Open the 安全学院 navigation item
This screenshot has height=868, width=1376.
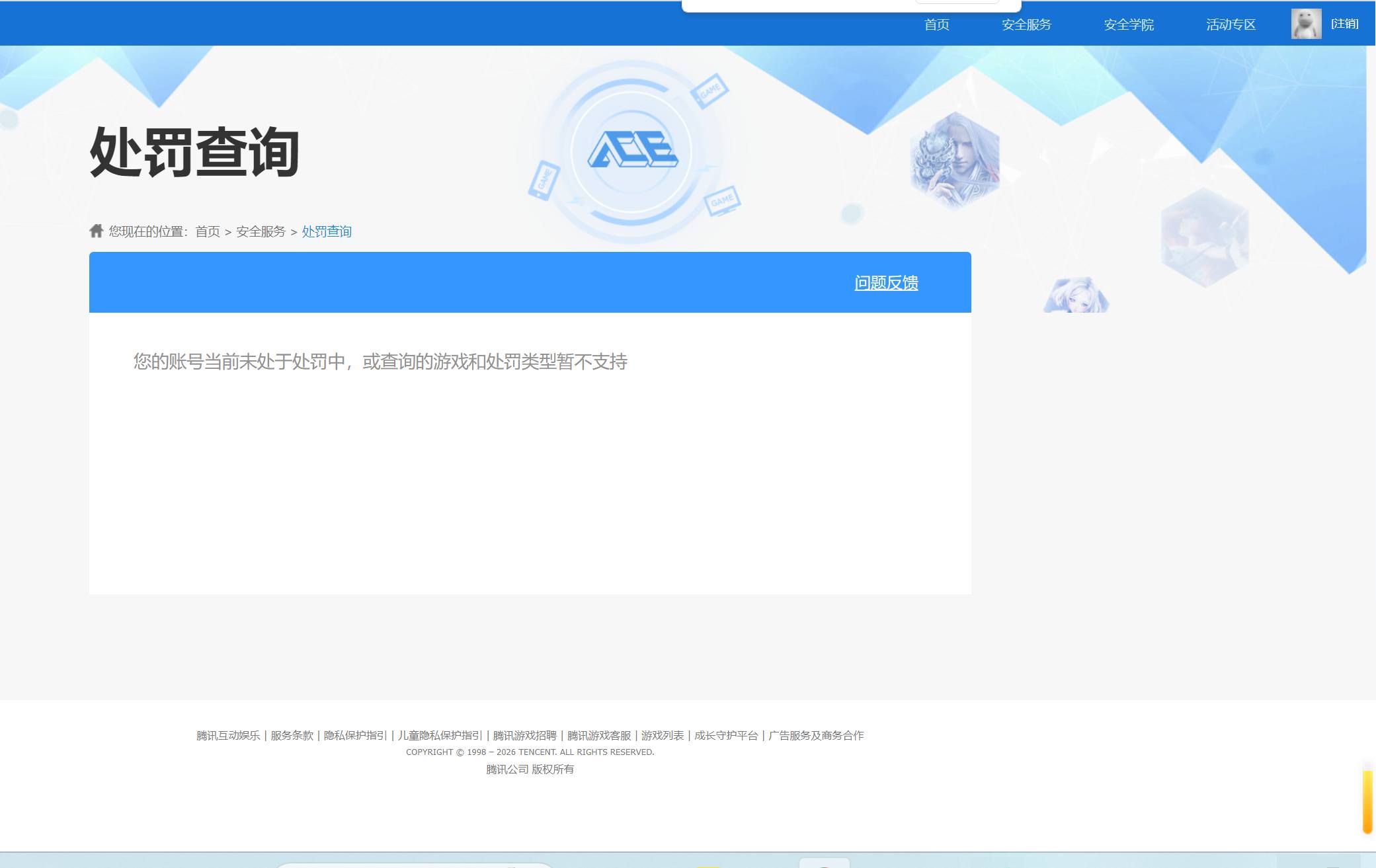tap(1128, 24)
